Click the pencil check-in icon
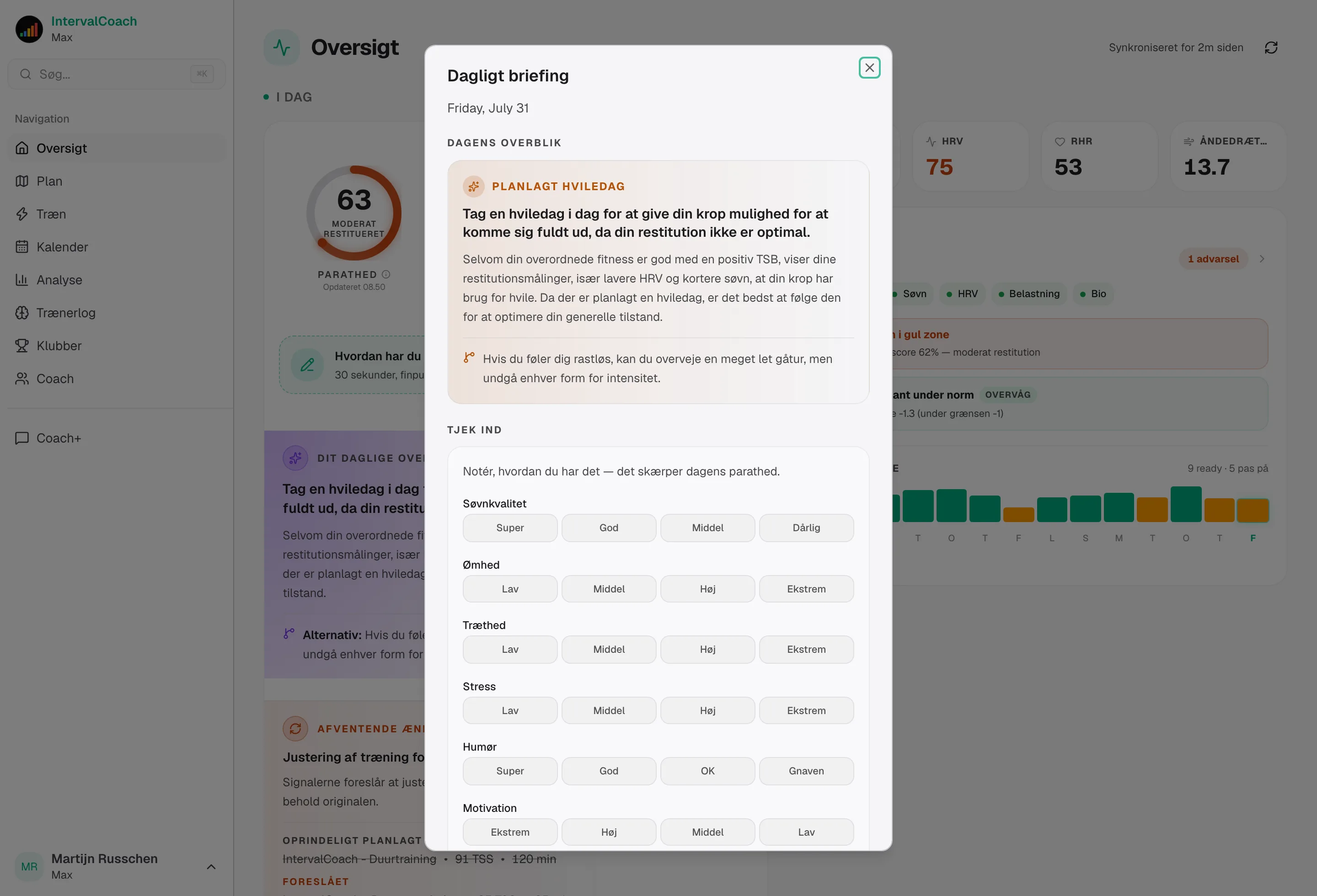 (x=307, y=365)
